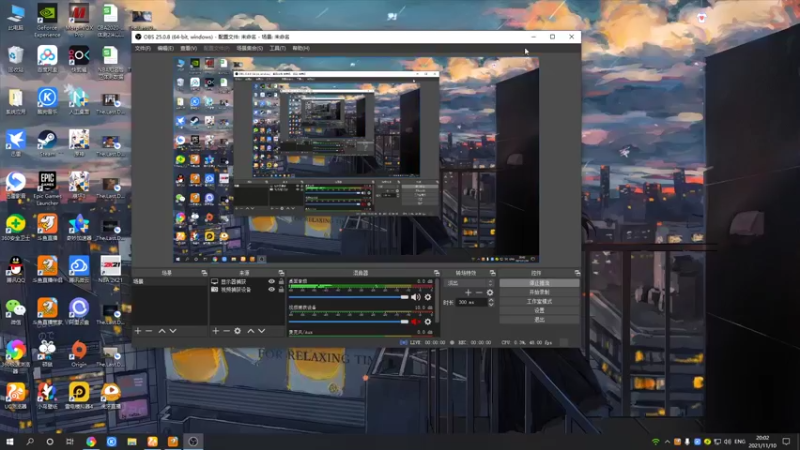Click the Stop Streaming button

coord(539,283)
